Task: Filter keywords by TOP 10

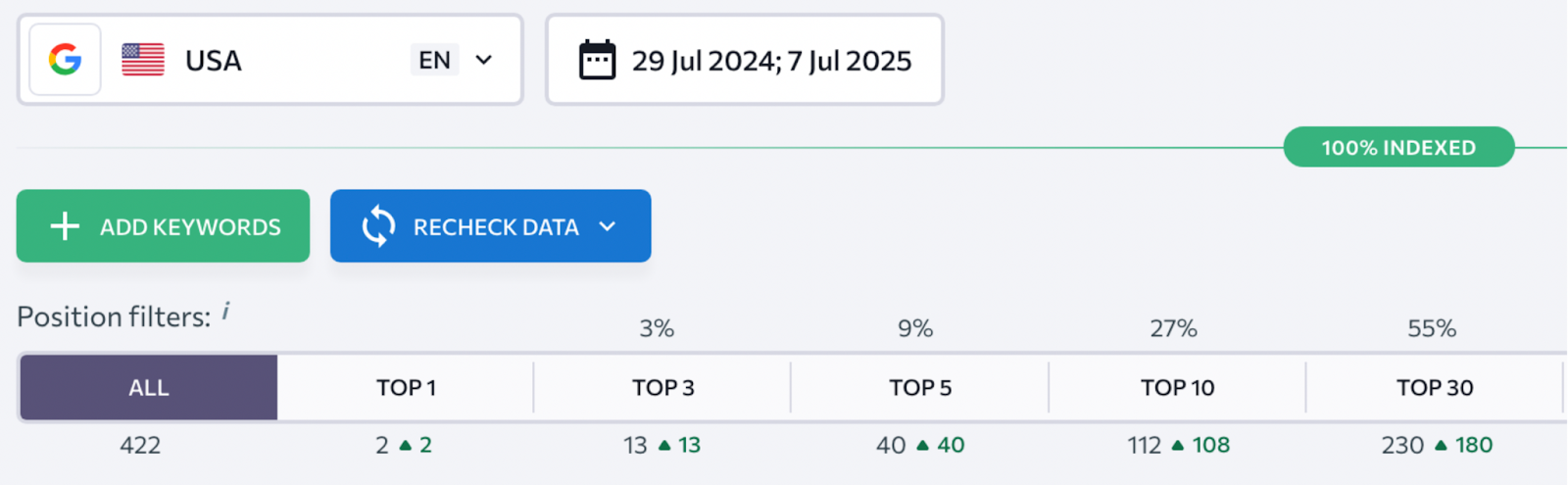Action: (x=1177, y=387)
